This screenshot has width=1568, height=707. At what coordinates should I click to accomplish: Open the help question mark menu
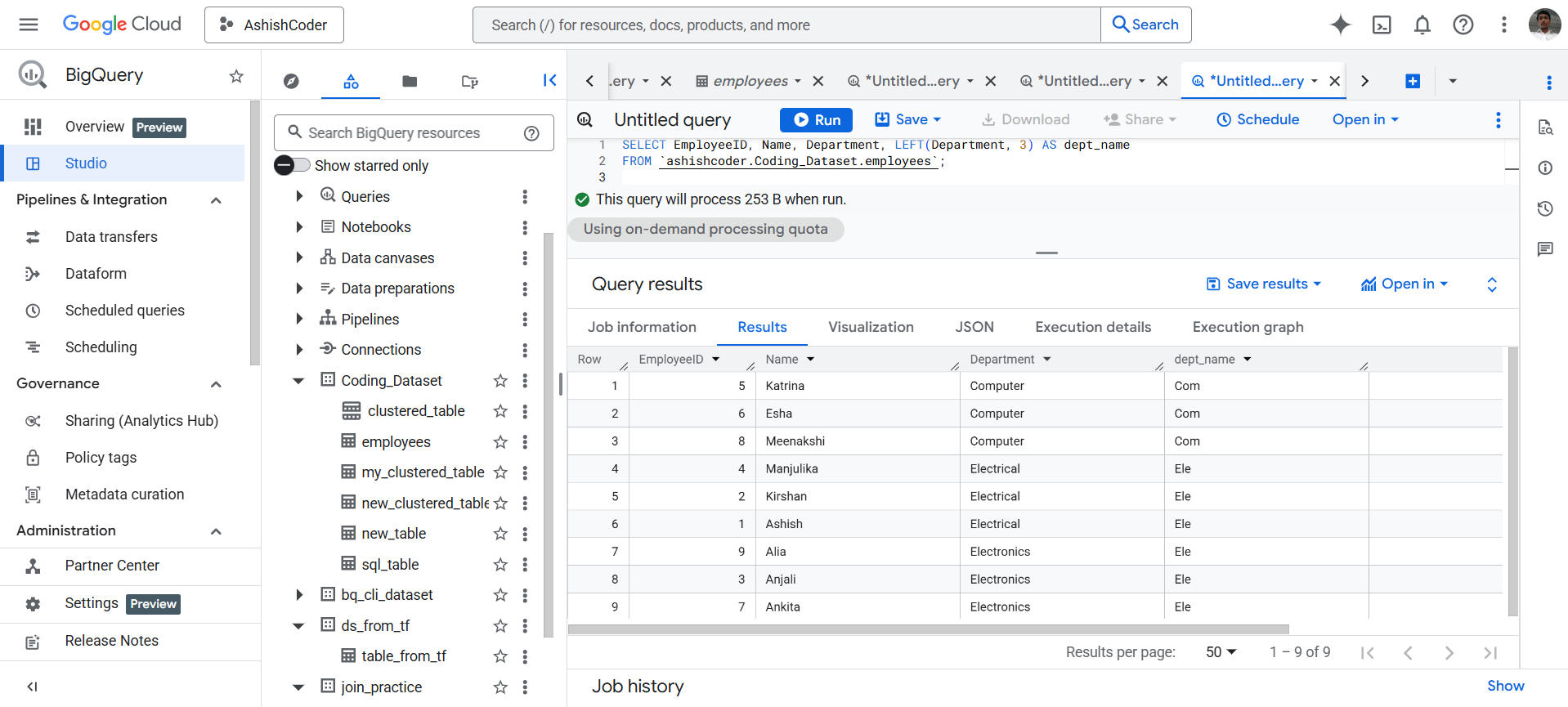tap(1463, 25)
